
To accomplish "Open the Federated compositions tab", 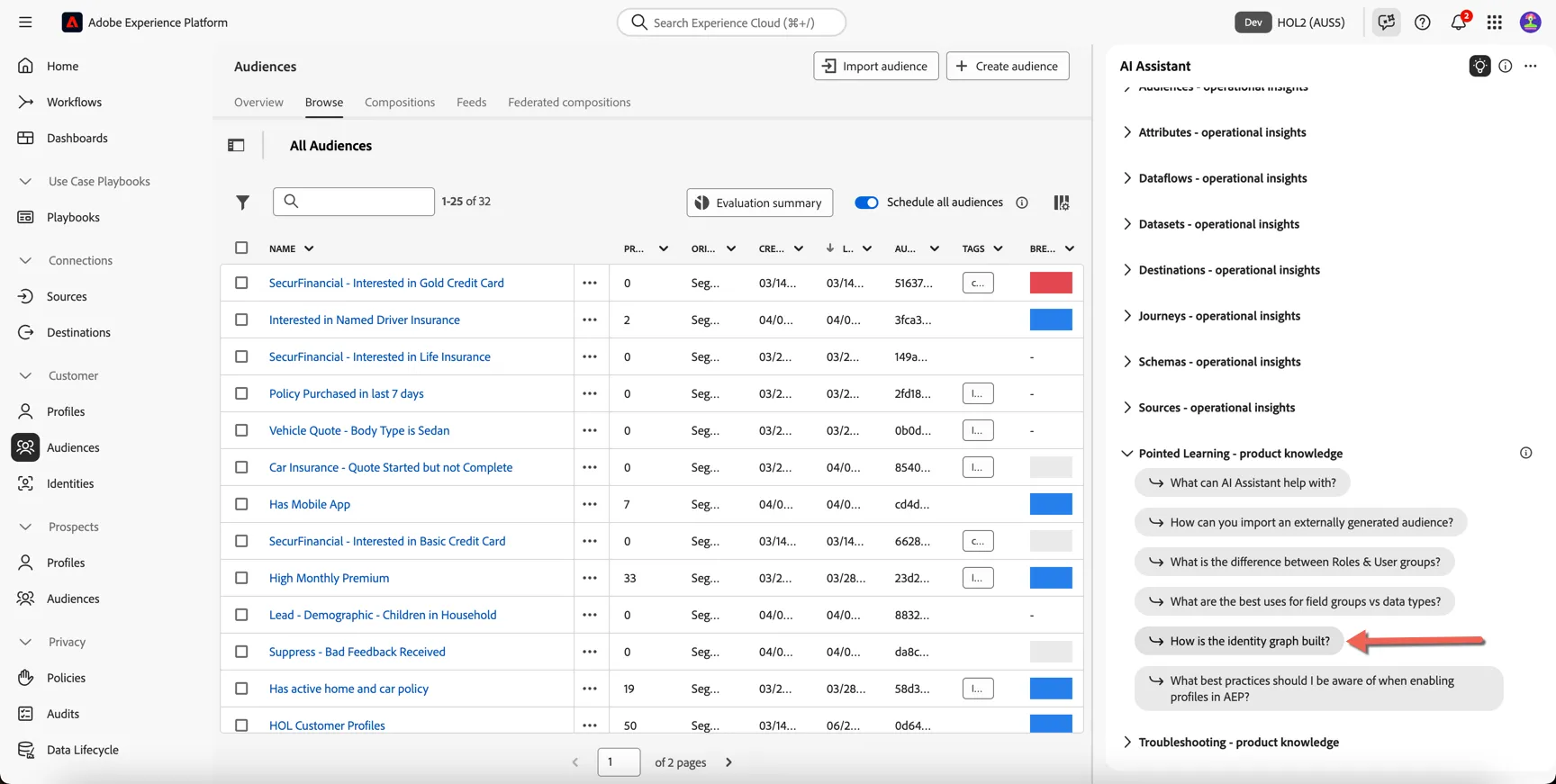I will coord(569,103).
